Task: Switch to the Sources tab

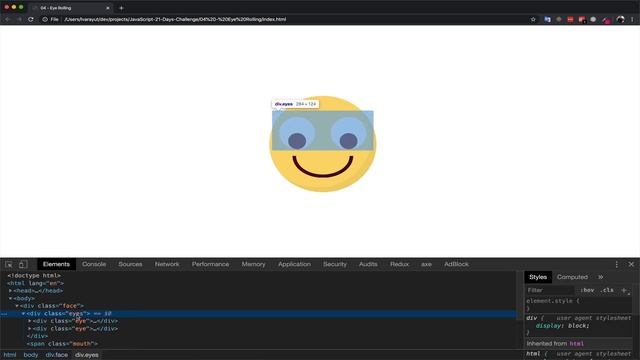Action: [130, 264]
